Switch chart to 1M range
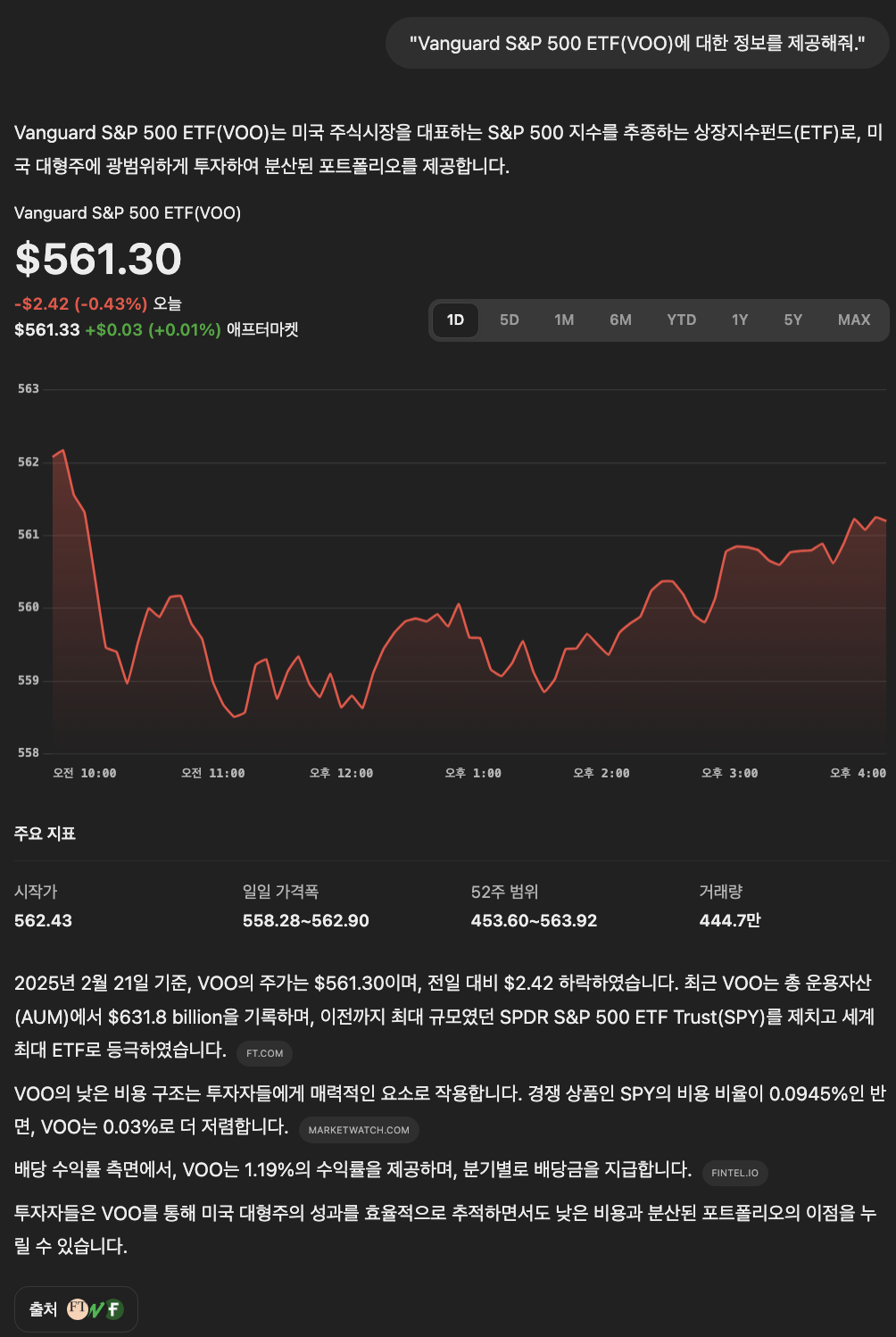The height and width of the screenshot is (1337, 896). (564, 320)
